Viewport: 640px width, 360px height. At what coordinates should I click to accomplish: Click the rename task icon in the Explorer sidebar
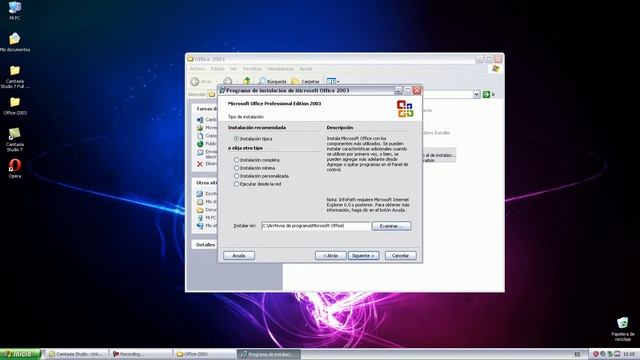tap(200, 120)
